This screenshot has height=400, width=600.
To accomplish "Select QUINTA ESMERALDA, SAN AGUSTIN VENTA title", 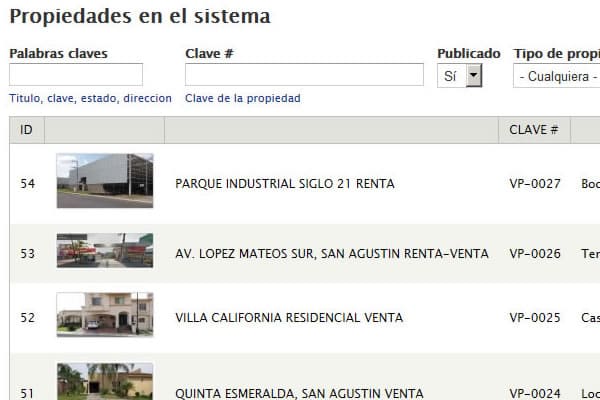I will coord(299,393).
